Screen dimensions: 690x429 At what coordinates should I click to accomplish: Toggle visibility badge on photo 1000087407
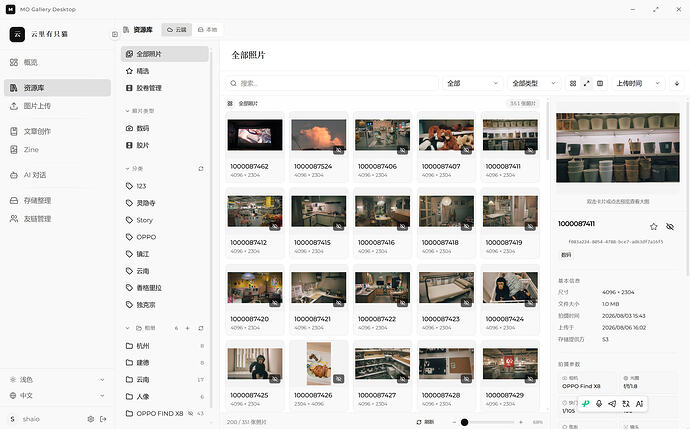(466, 150)
